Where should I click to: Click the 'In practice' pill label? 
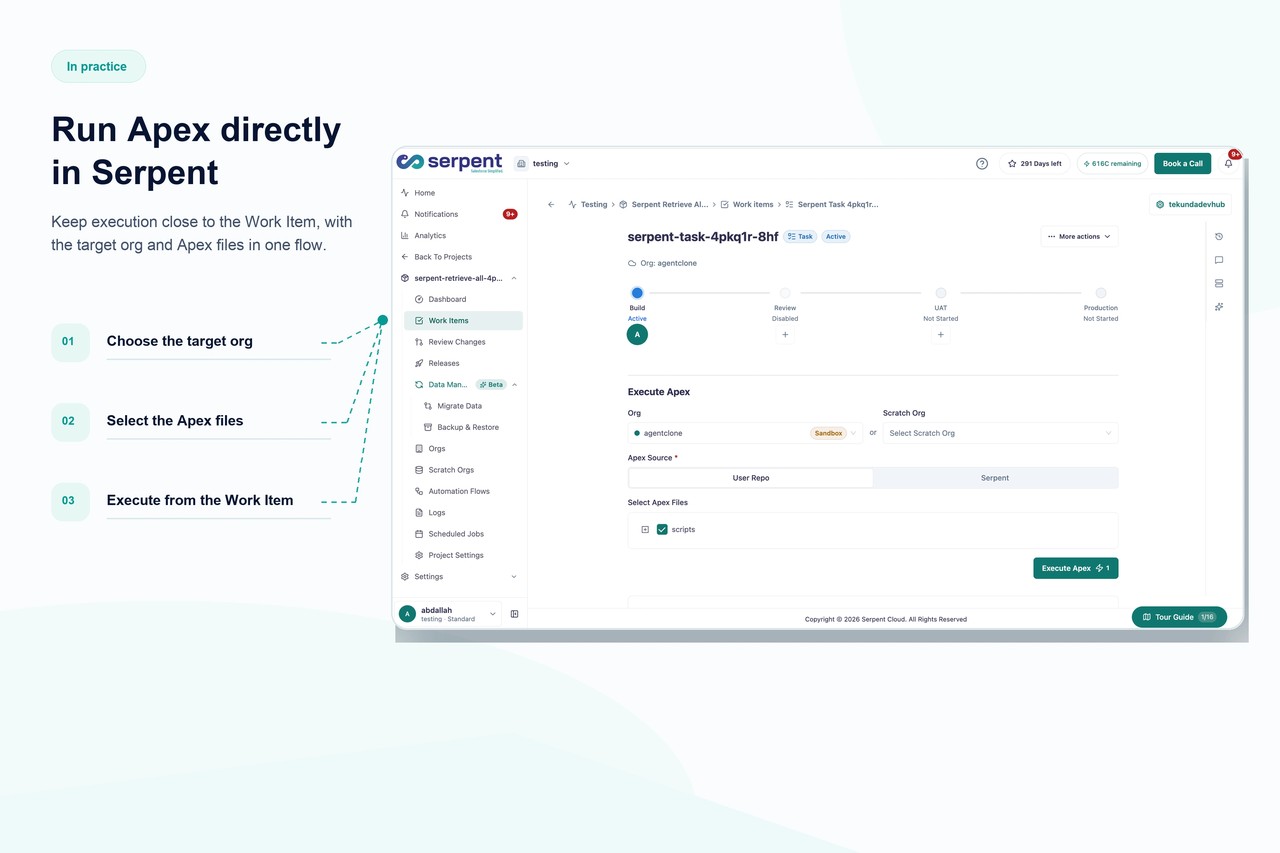click(x=97, y=66)
